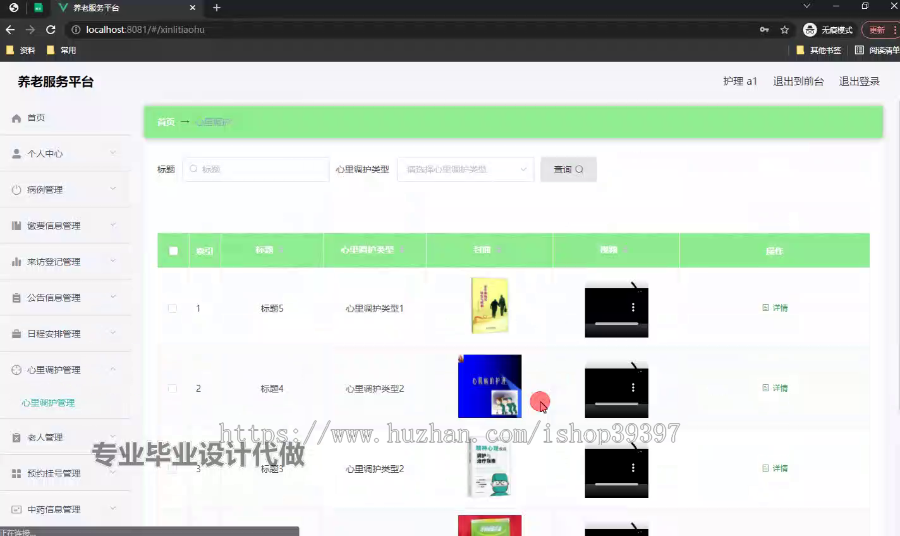Click the 索引 column header

click(204, 251)
